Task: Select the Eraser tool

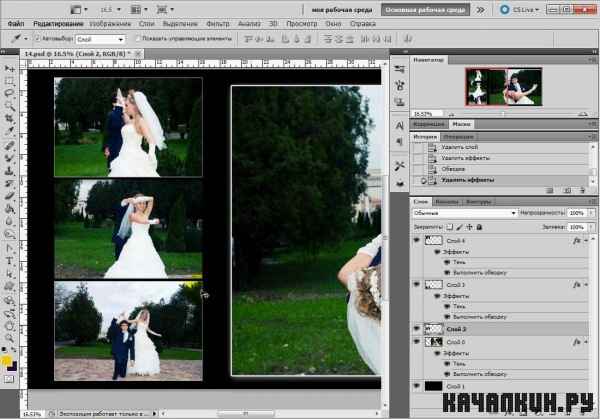Action: pyautogui.click(x=10, y=196)
